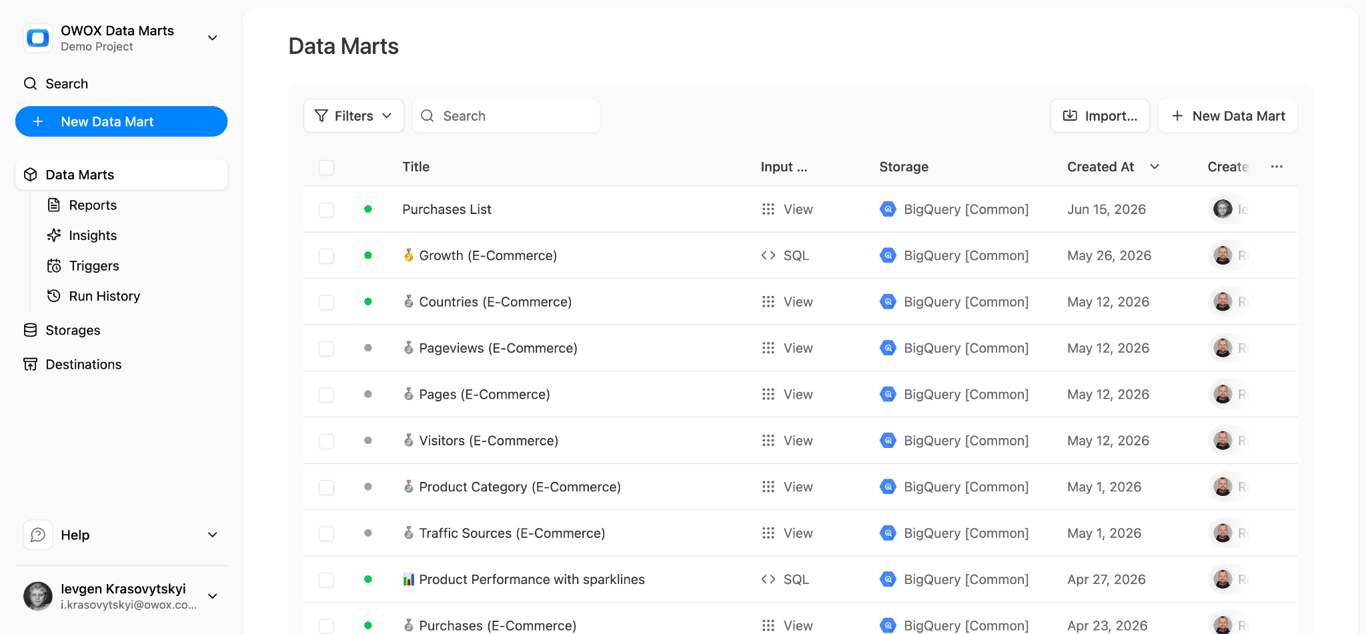The width and height of the screenshot is (1366, 634).
Task: Check the Pageviews (E-Commerce) row checkbox
Action: click(326, 348)
